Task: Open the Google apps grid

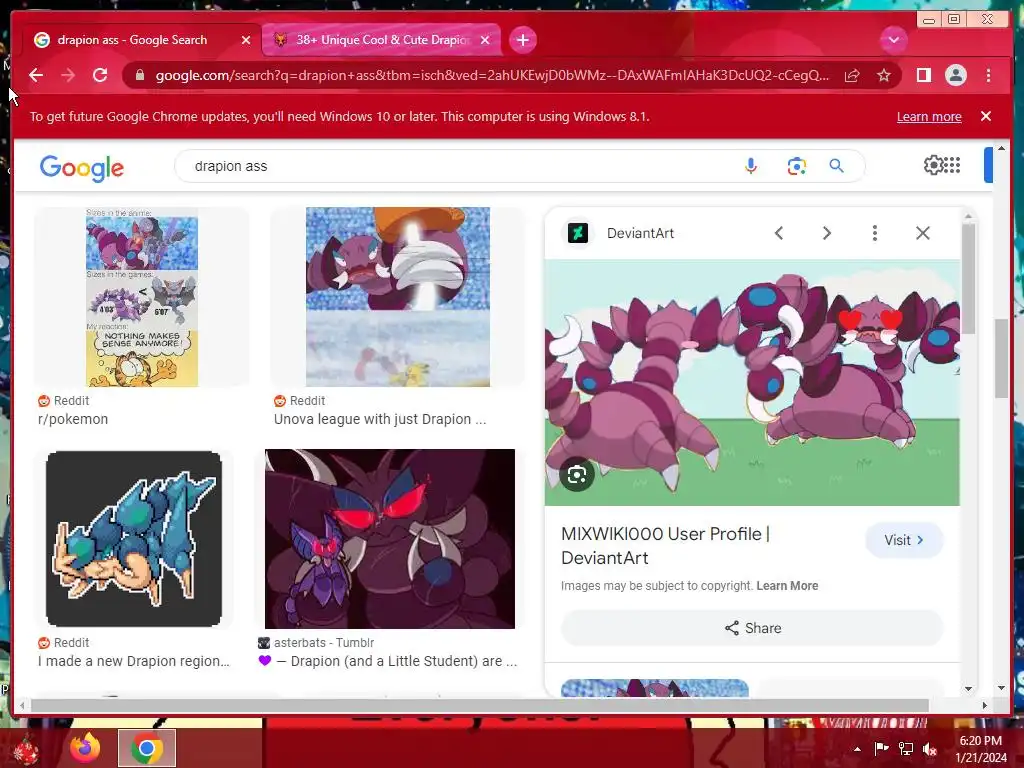Action: pyautogui.click(x=952, y=166)
